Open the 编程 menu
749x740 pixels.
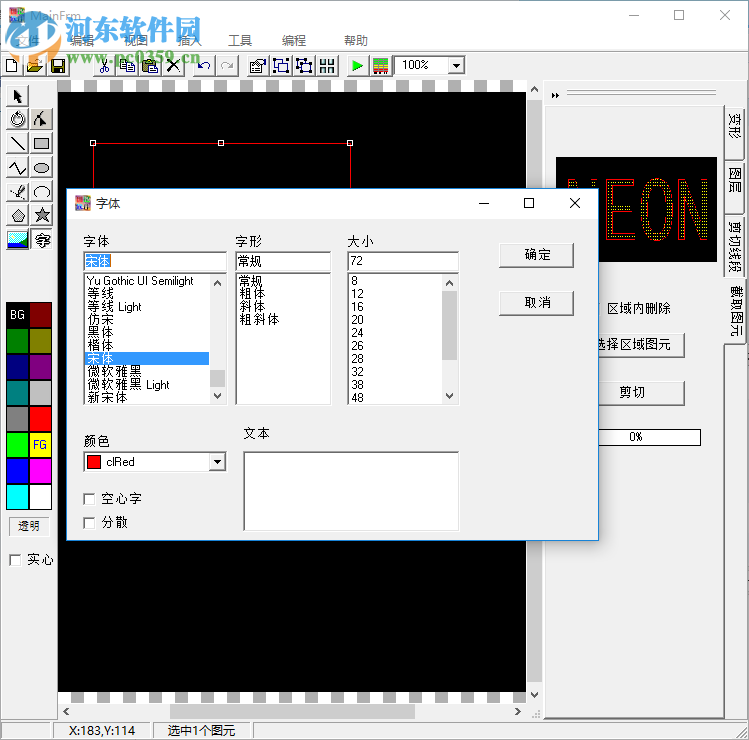click(x=294, y=41)
